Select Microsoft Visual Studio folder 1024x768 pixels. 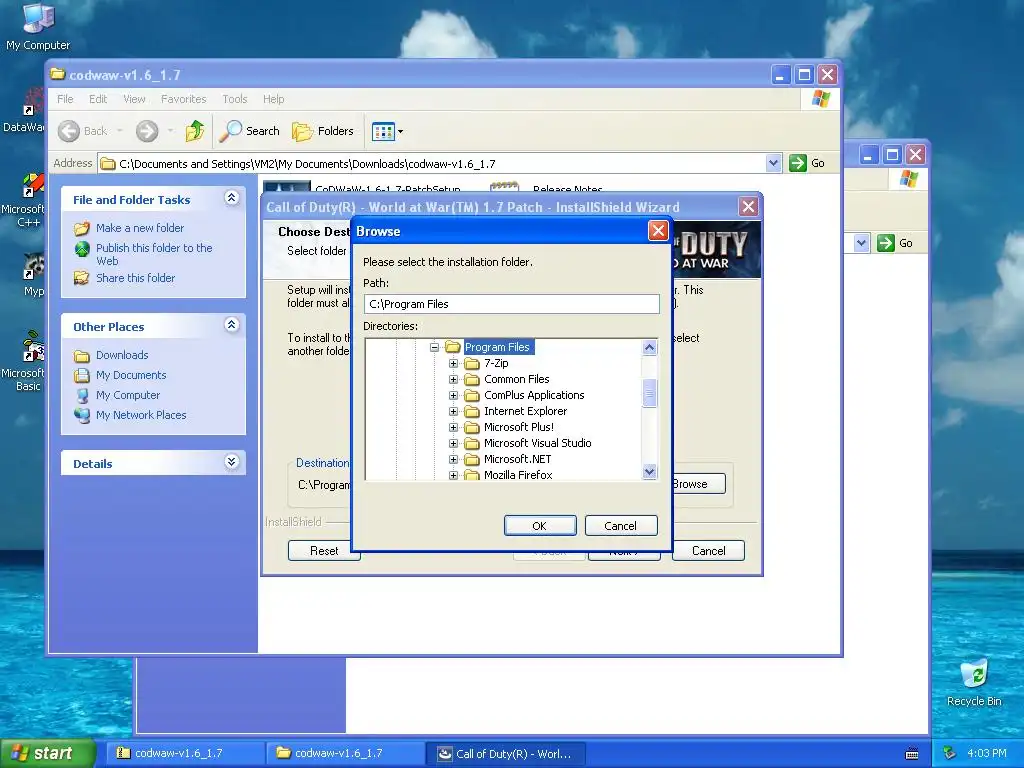pyautogui.click(x=537, y=443)
